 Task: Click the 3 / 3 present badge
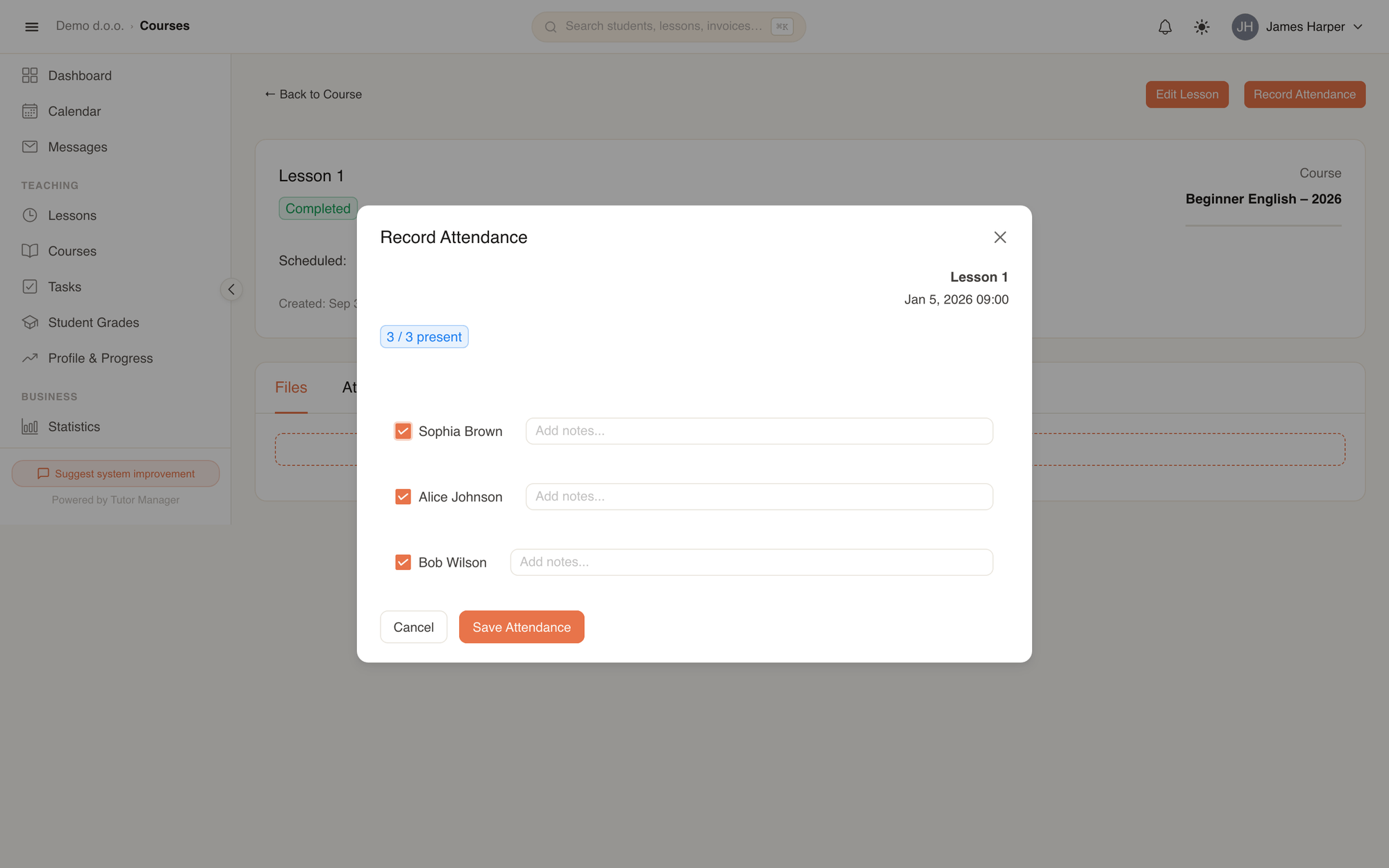click(x=424, y=337)
